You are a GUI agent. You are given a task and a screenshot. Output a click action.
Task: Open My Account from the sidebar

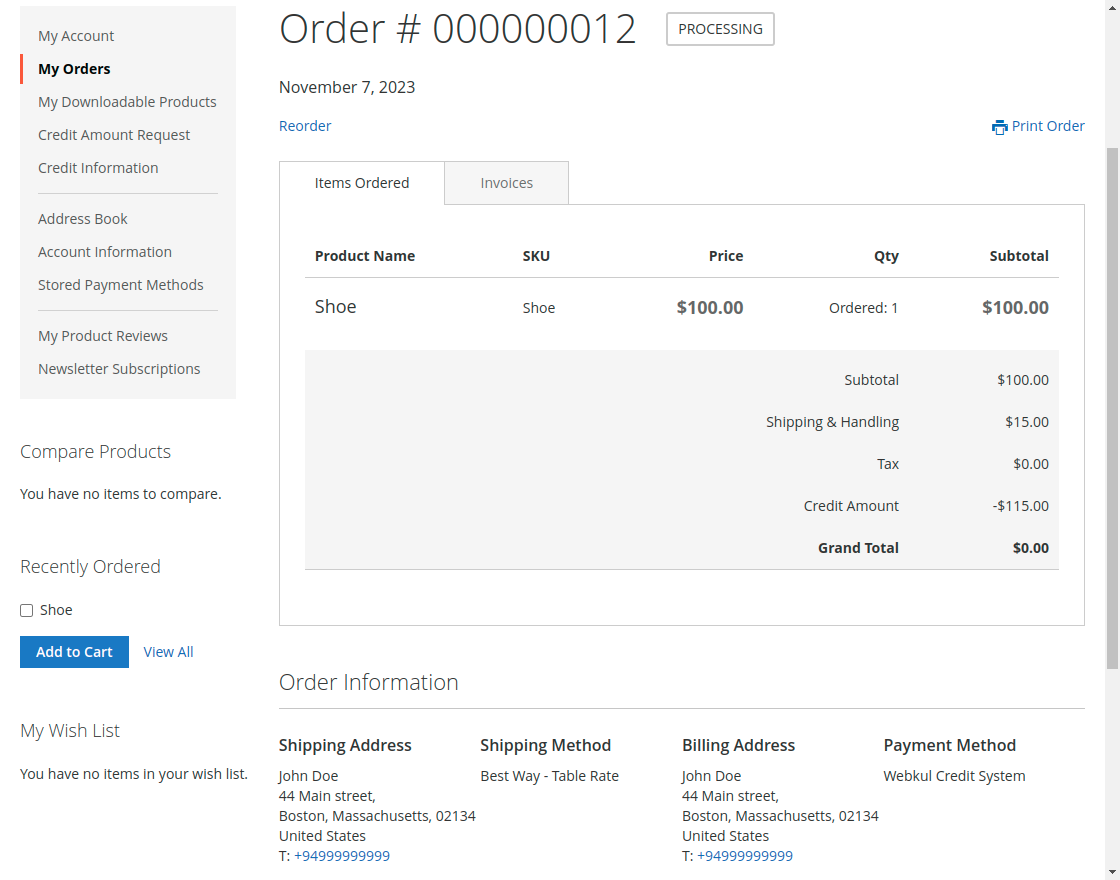76,35
